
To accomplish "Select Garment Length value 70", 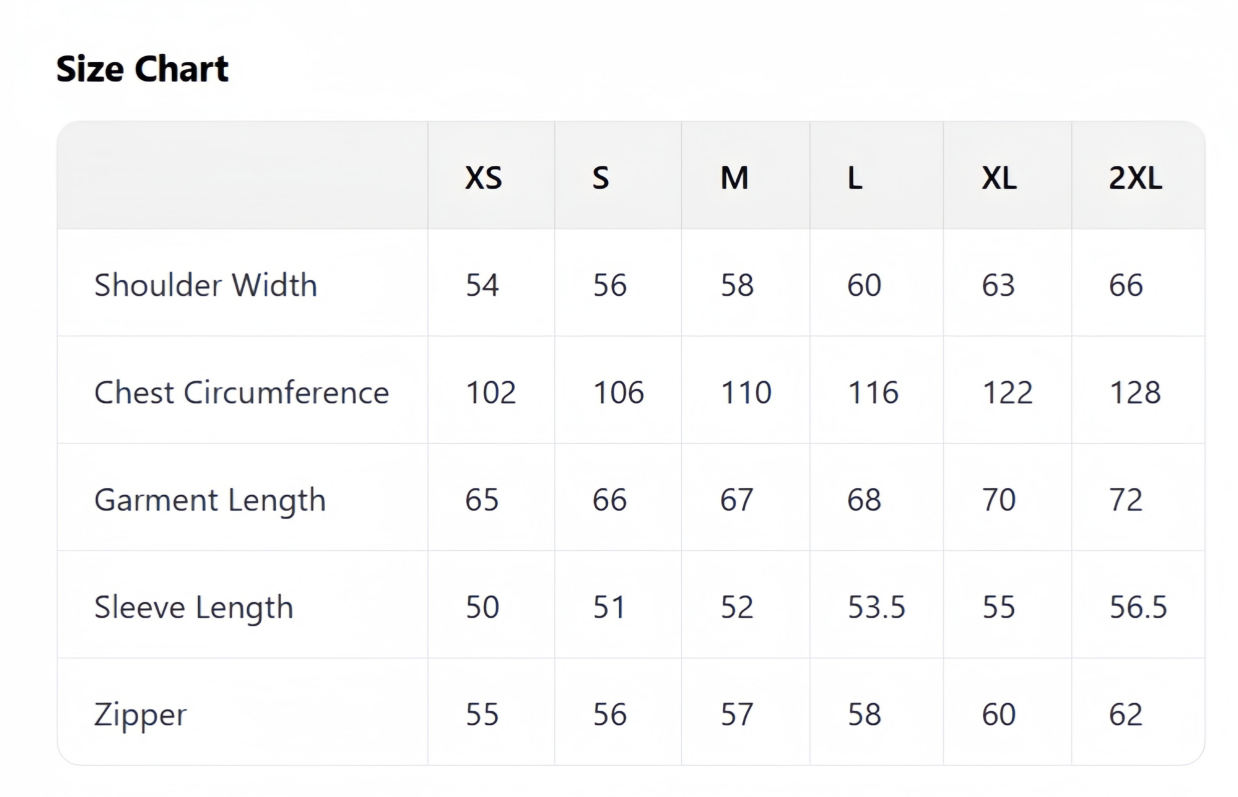I will click(x=998, y=499).
